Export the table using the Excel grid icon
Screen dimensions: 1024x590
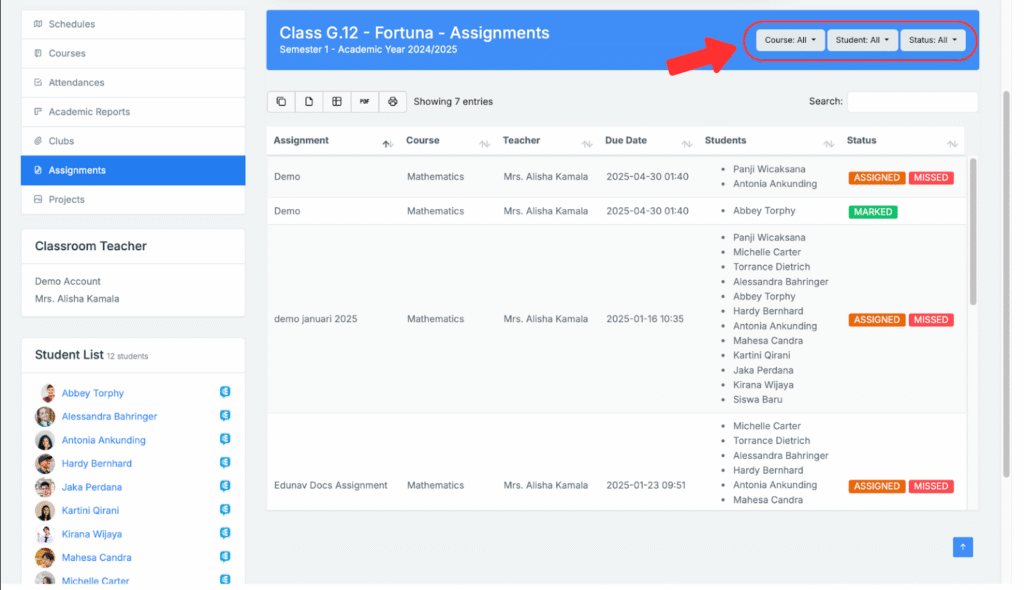point(337,101)
